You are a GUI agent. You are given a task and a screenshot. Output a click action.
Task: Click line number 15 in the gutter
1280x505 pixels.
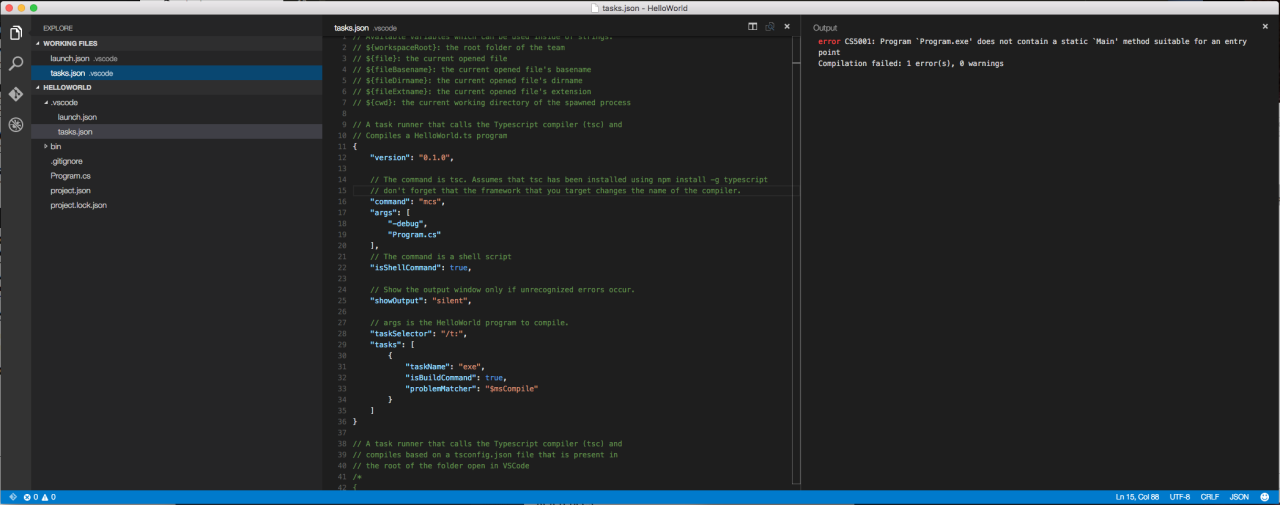(342, 190)
